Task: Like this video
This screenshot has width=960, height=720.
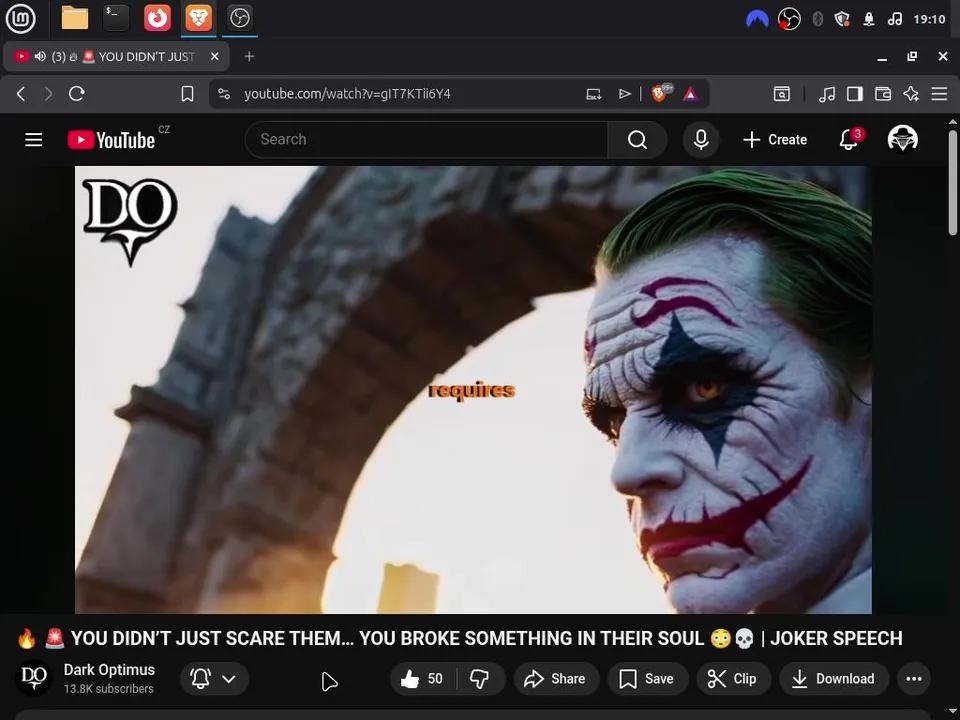Action: click(423, 678)
